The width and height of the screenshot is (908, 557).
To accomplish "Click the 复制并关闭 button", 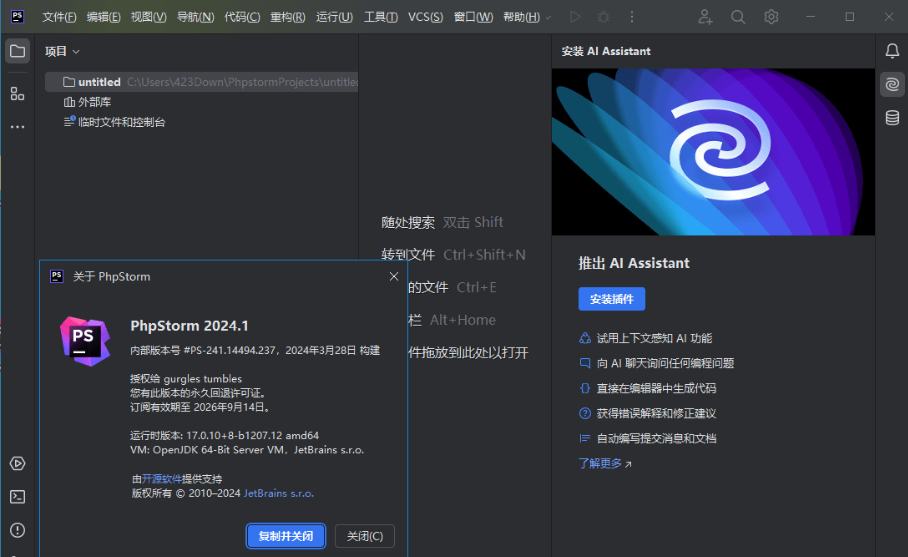I will 286,536.
